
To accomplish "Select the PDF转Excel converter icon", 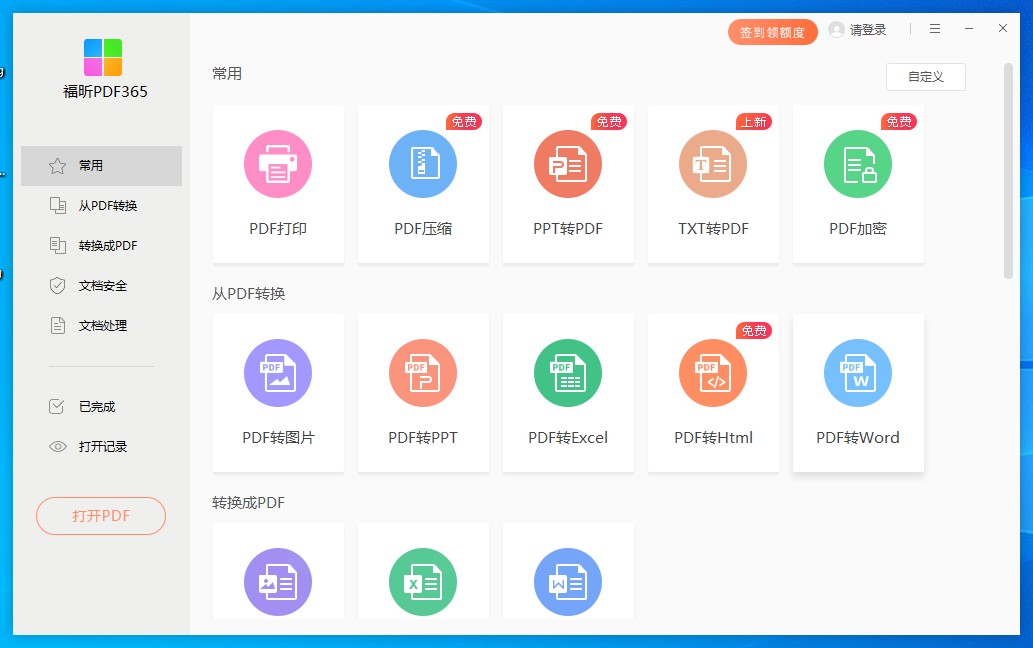I will (x=568, y=373).
